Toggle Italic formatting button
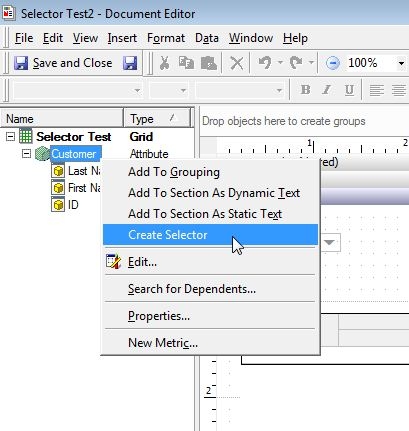Image resolution: width=409 pixels, height=431 pixels. click(x=327, y=90)
